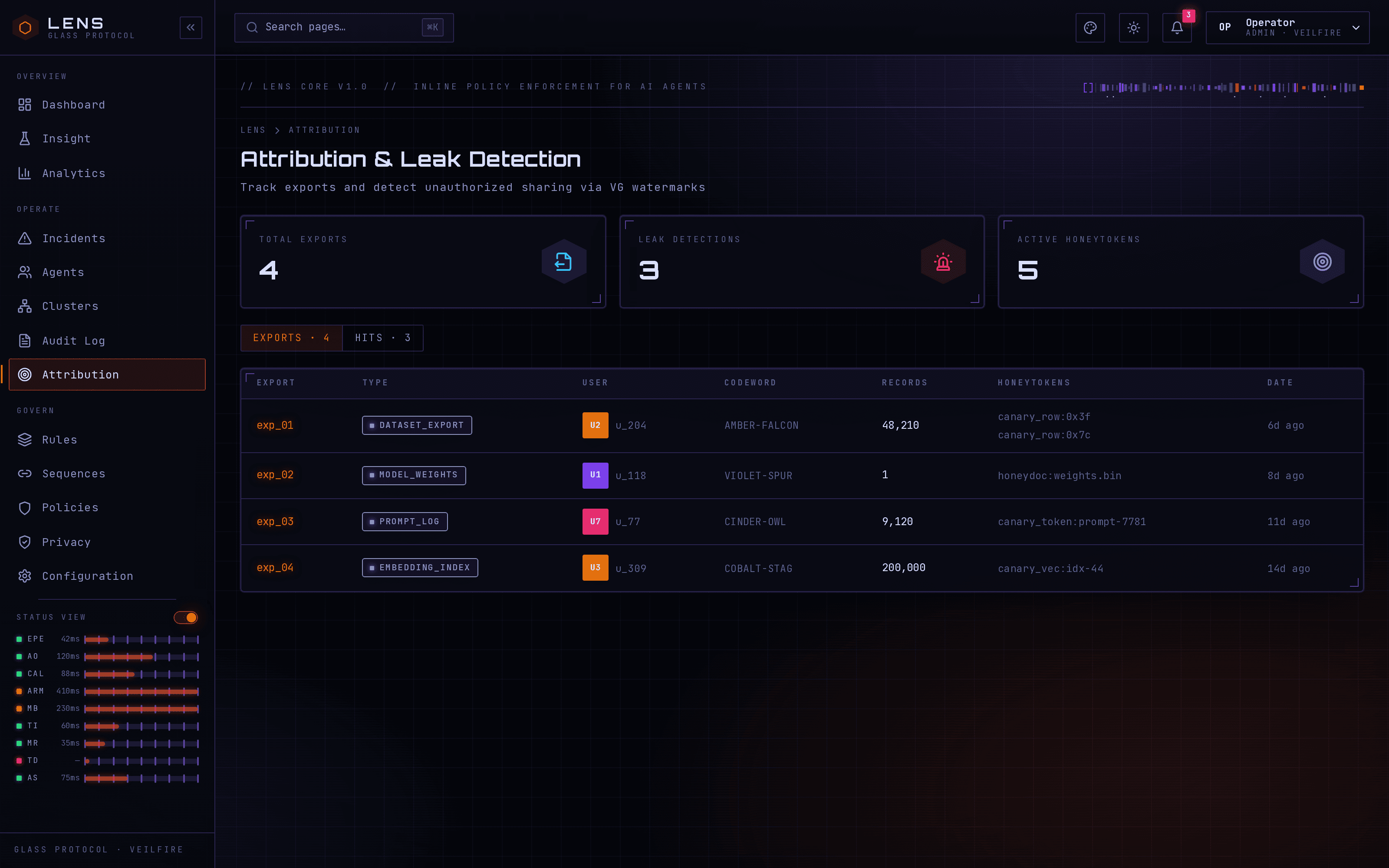Click the ARM latency bar
Screen dimensions: 1389x868
[141, 691]
